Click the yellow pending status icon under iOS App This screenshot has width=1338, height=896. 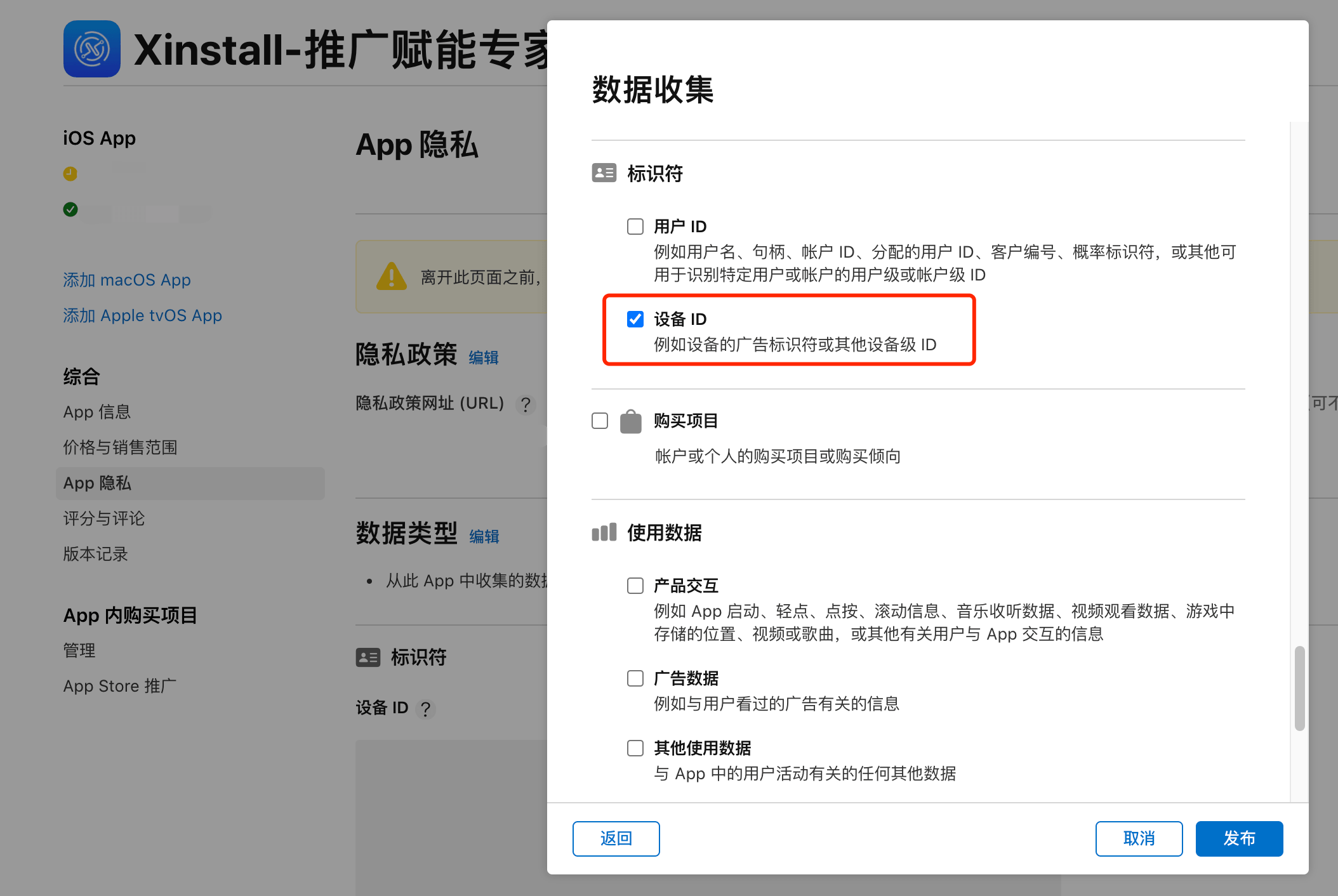(x=70, y=173)
